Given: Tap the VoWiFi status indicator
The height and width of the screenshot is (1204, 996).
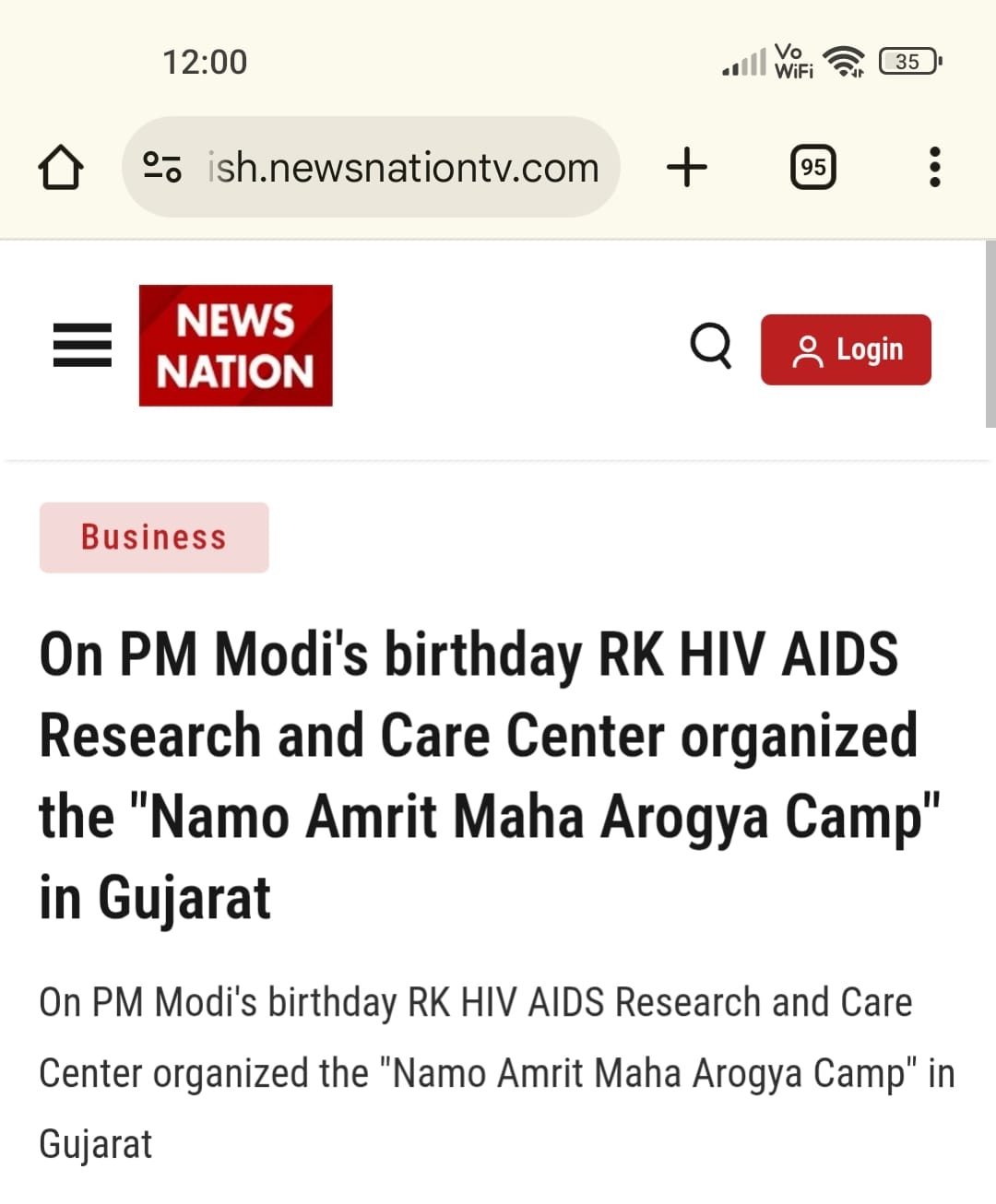Looking at the screenshot, I should 793,62.
